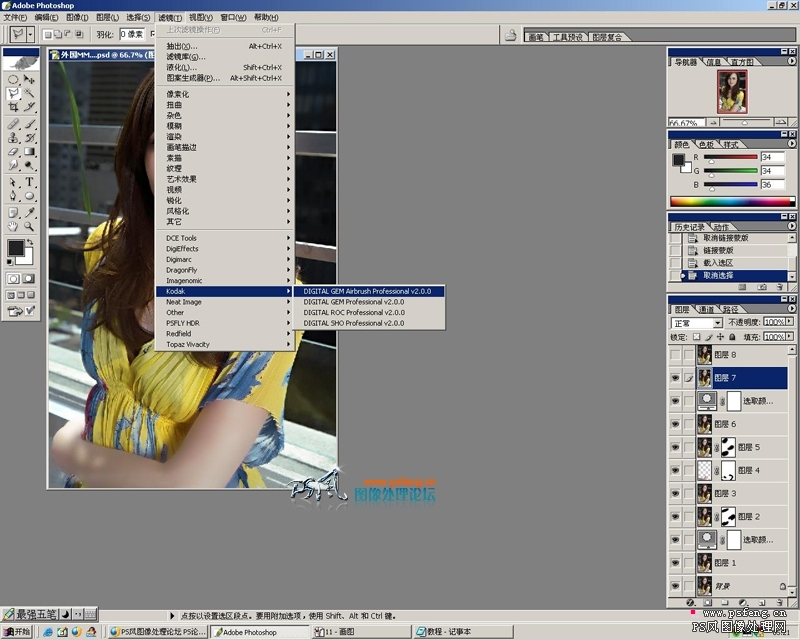The width and height of the screenshot is (800, 640).
Task: Add a layer style from Layers panel footer
Action: (690, 603)
